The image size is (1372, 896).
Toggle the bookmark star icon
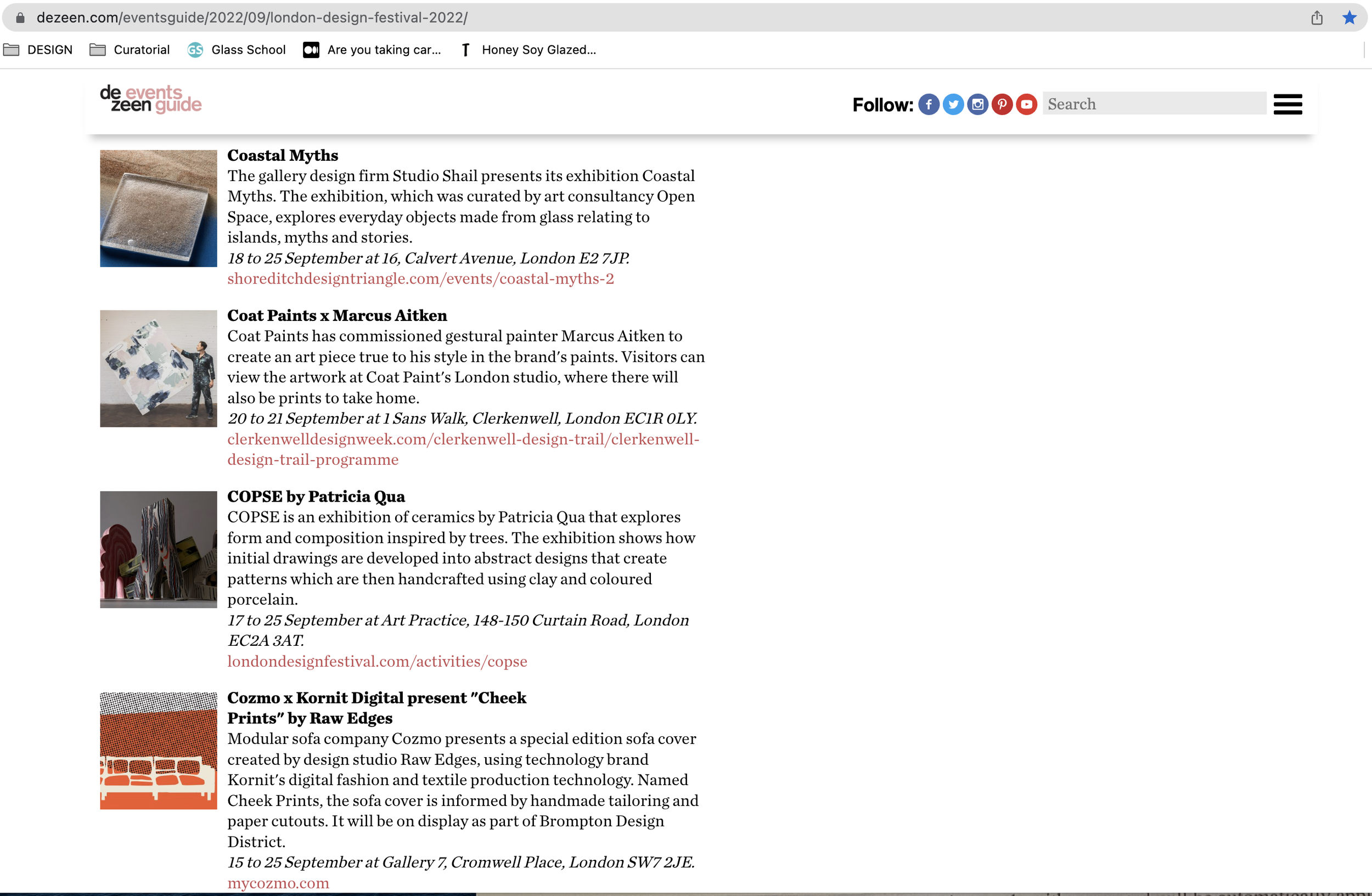tap(1349, 18)
